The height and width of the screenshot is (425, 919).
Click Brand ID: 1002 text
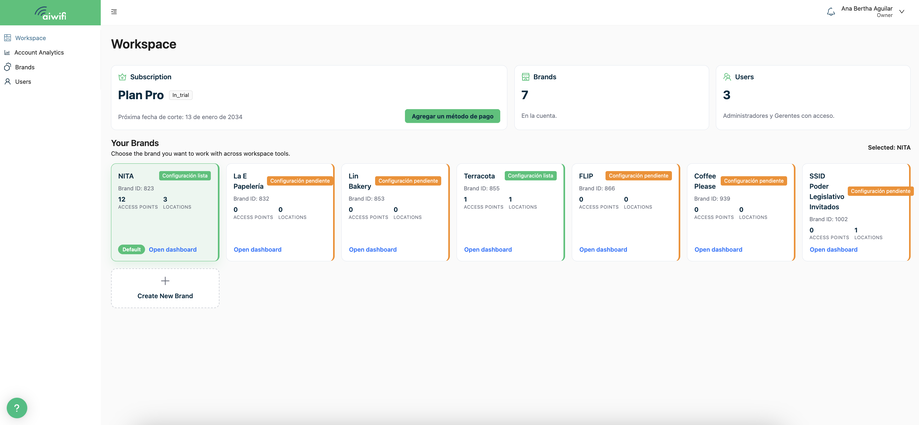829,219
